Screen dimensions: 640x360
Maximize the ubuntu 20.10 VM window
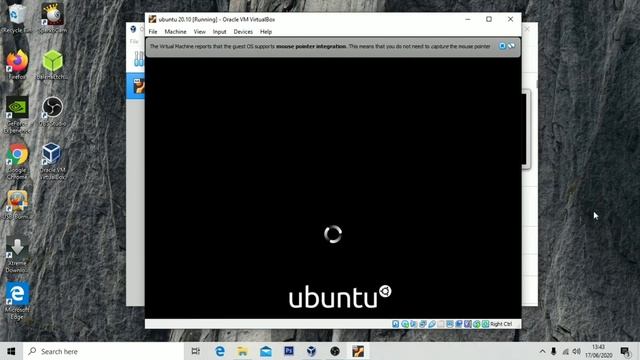489,19
